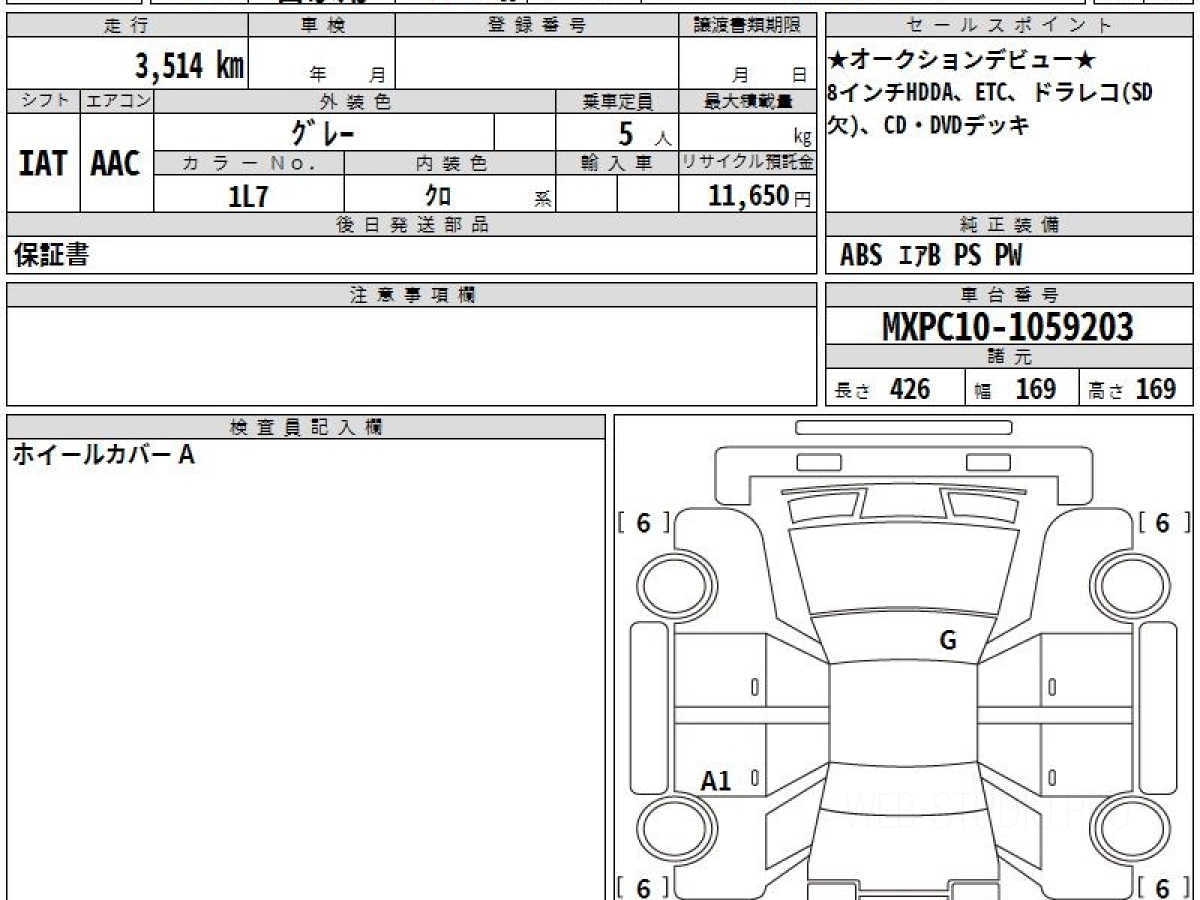Select color number 1L7
The width and height of the screenshot is (1200, 900).
pyautogui.click(x=249, y=196)
